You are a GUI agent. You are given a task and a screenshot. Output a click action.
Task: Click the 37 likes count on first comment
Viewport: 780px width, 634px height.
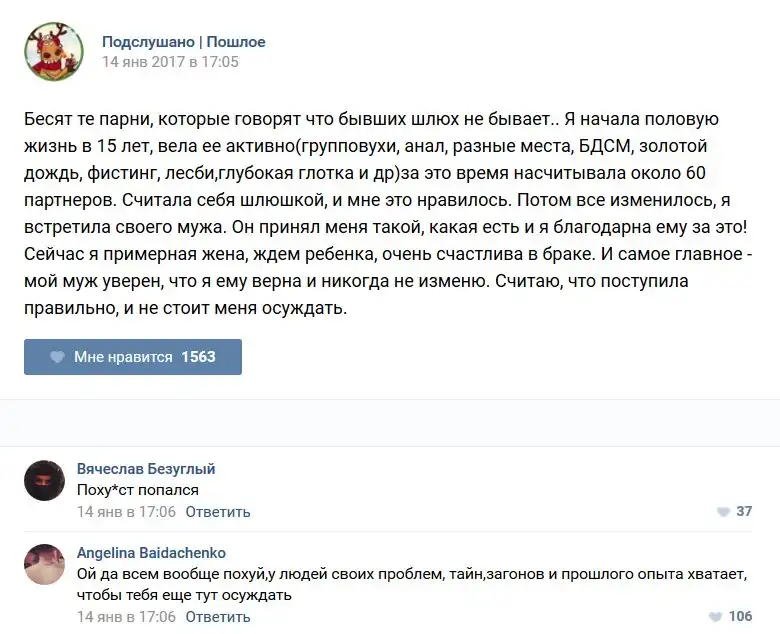[x=744, y=512]
